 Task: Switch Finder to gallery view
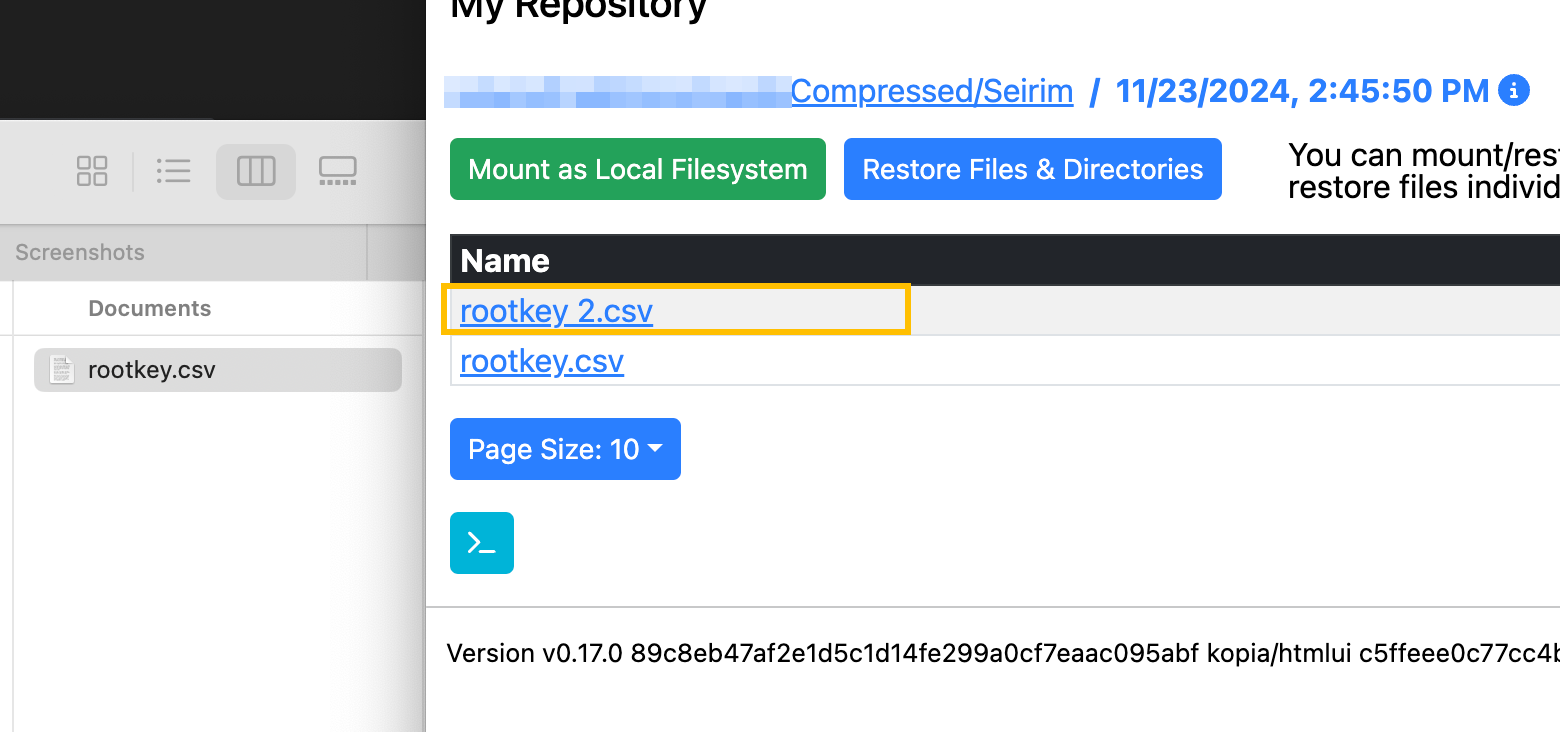coord(338,171)
